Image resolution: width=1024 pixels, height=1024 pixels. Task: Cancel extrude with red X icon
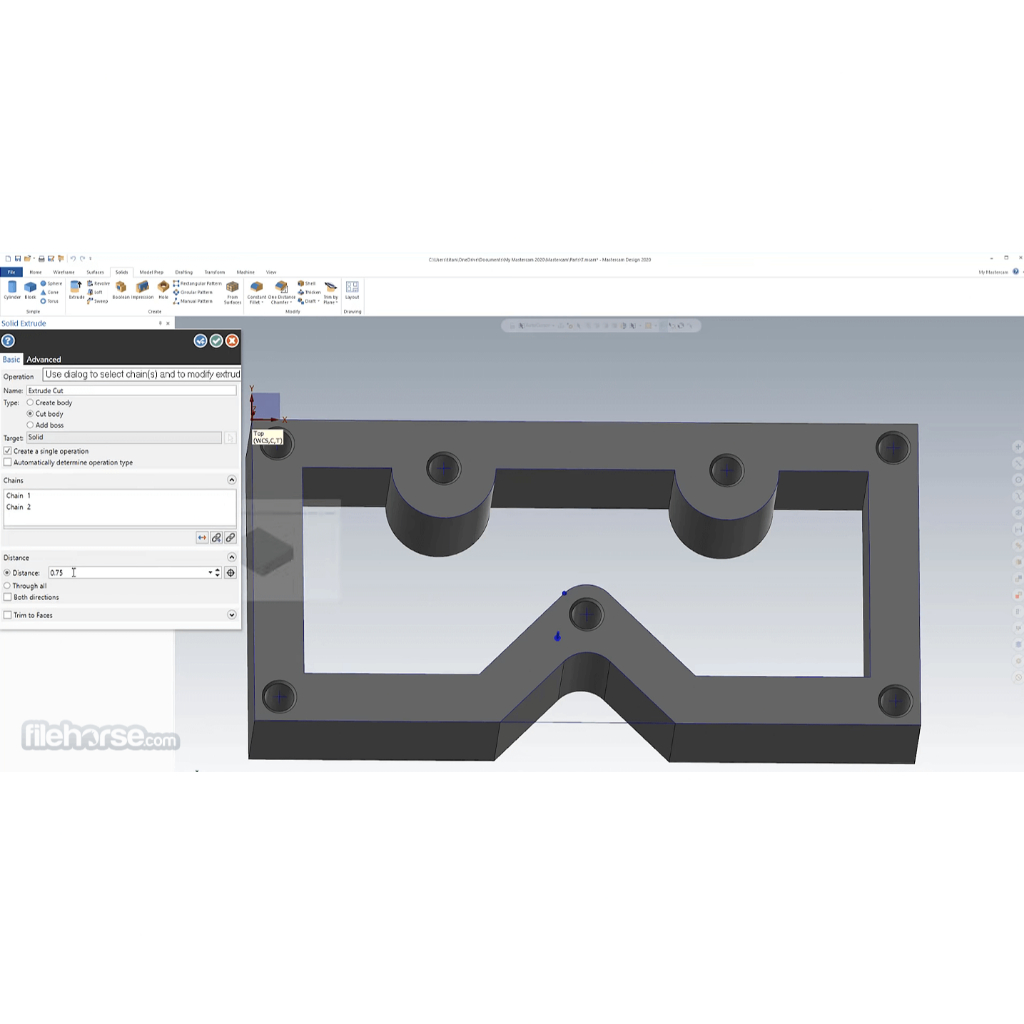click(232, 341)
